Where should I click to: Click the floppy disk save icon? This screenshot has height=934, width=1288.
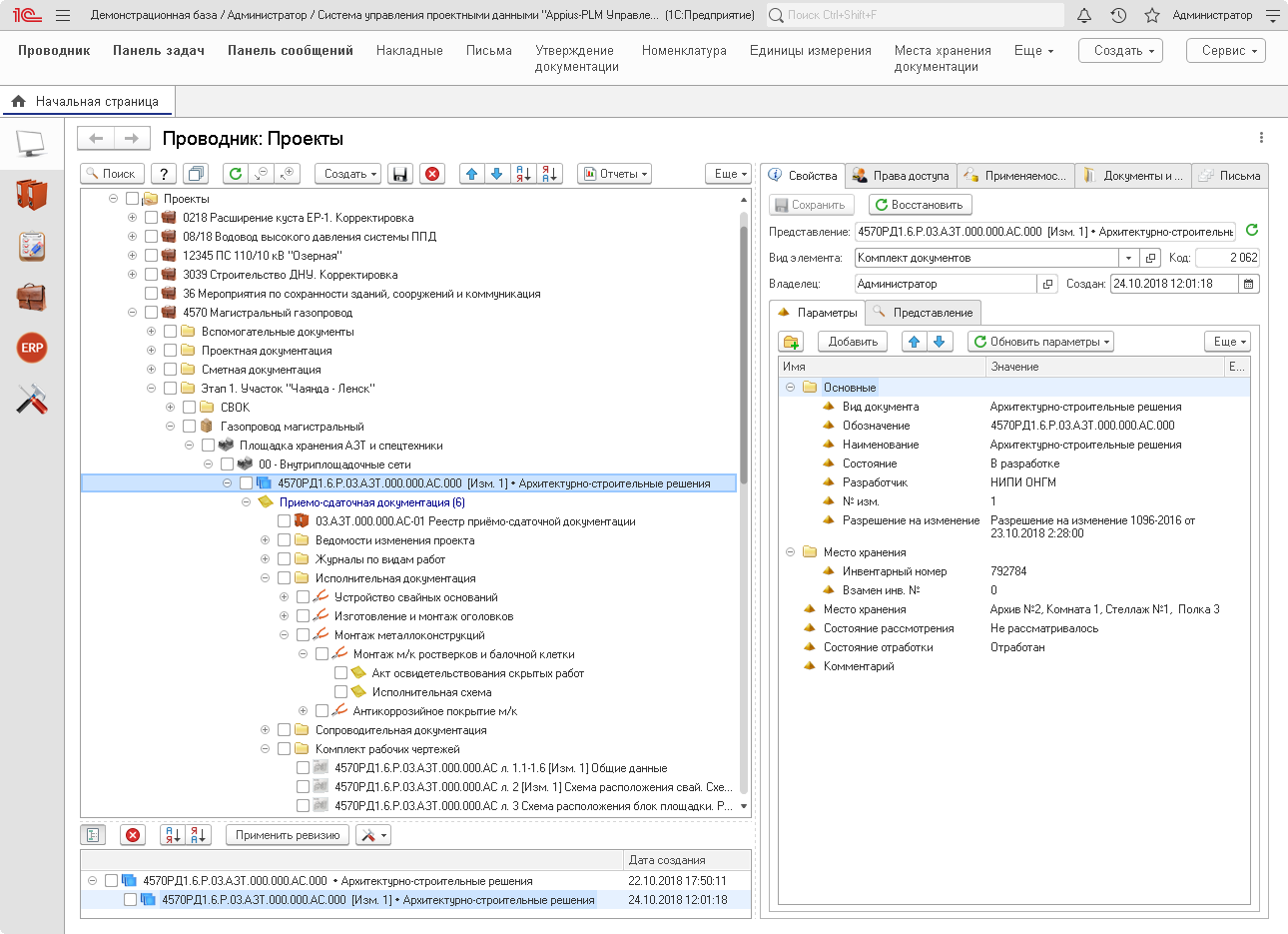click(x=399, y=174)
